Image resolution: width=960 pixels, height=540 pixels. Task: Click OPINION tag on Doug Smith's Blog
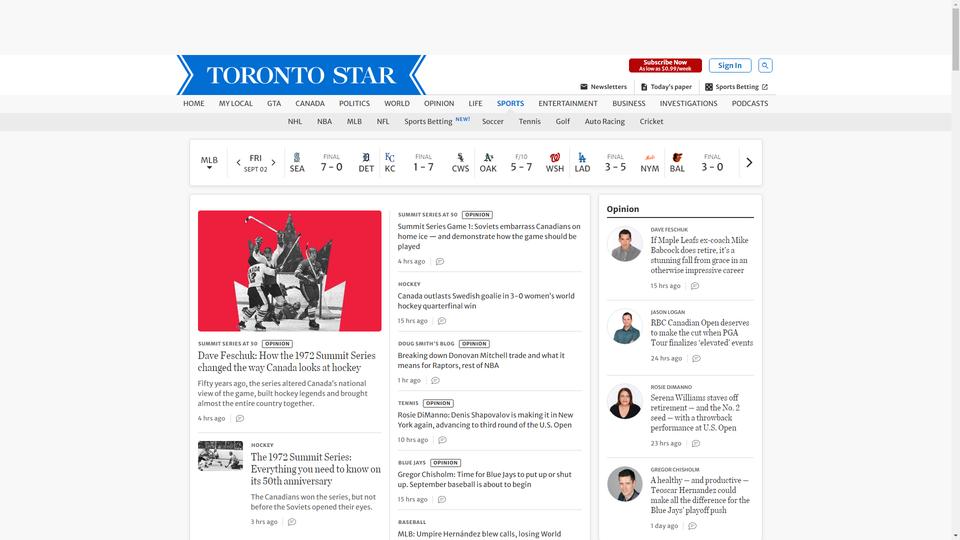coord(474,343)
